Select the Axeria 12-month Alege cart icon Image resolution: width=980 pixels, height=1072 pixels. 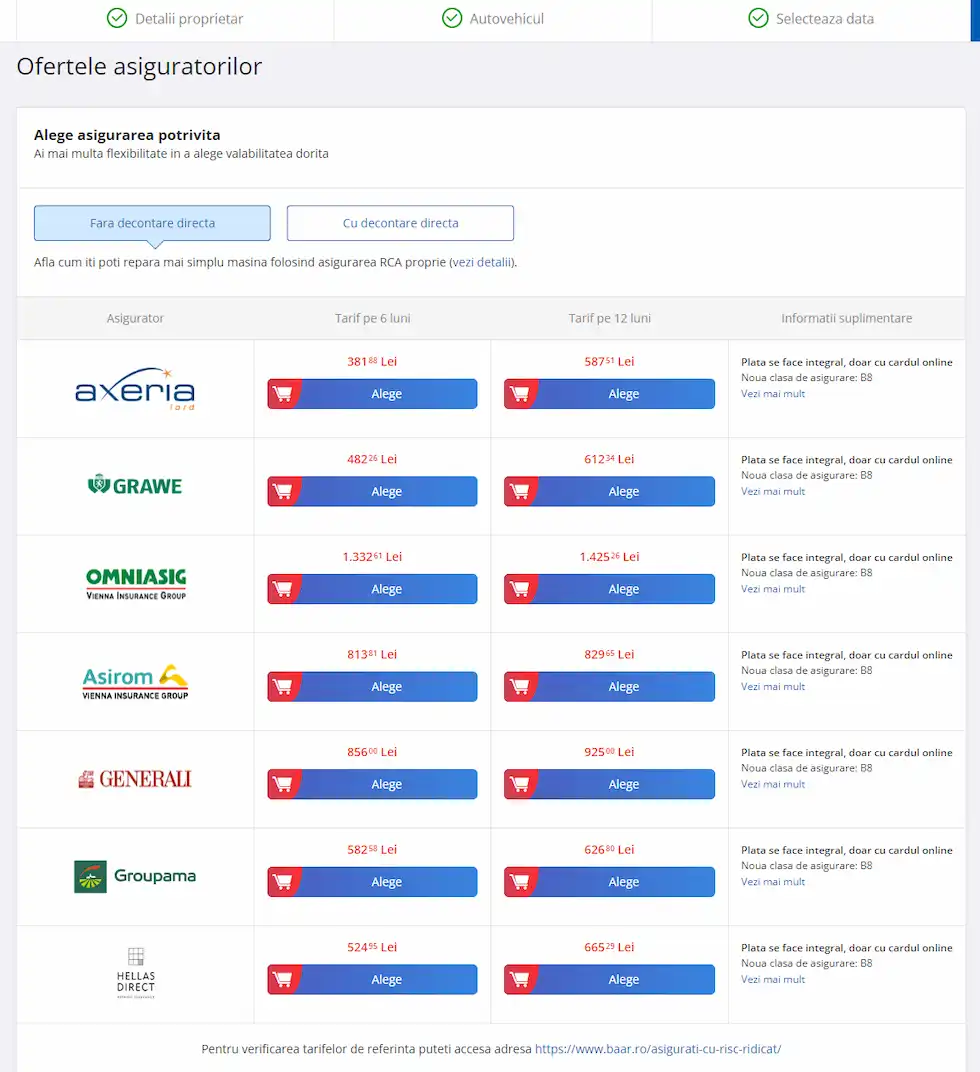pyautogui.click(x=520, y=394)
